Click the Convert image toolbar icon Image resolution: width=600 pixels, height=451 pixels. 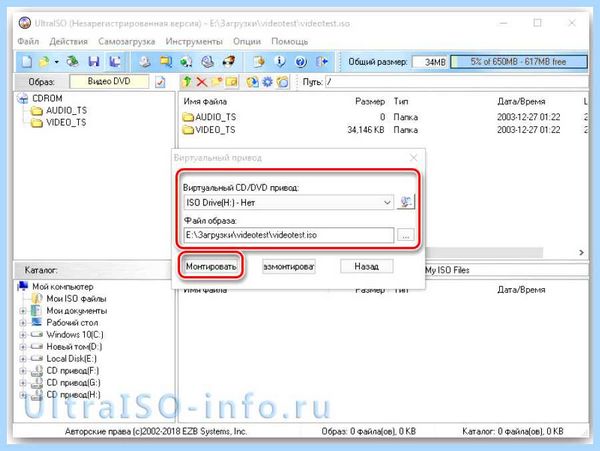(186, 62)
